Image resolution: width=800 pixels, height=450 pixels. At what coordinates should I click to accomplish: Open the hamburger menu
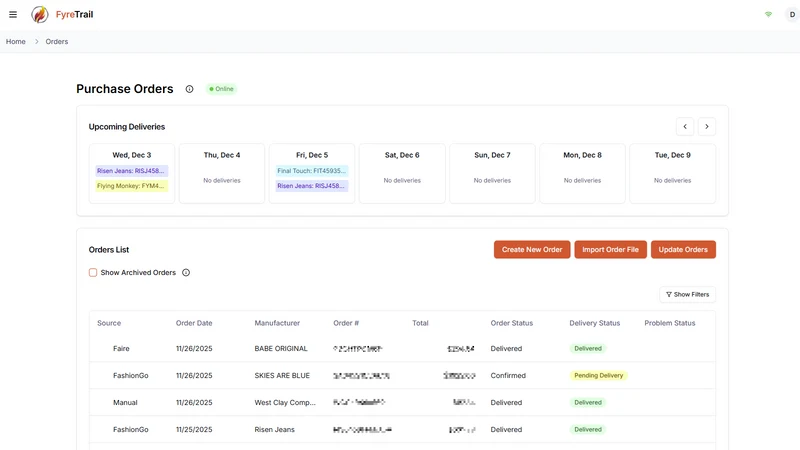pyautogui.click(x=13, y=14)
